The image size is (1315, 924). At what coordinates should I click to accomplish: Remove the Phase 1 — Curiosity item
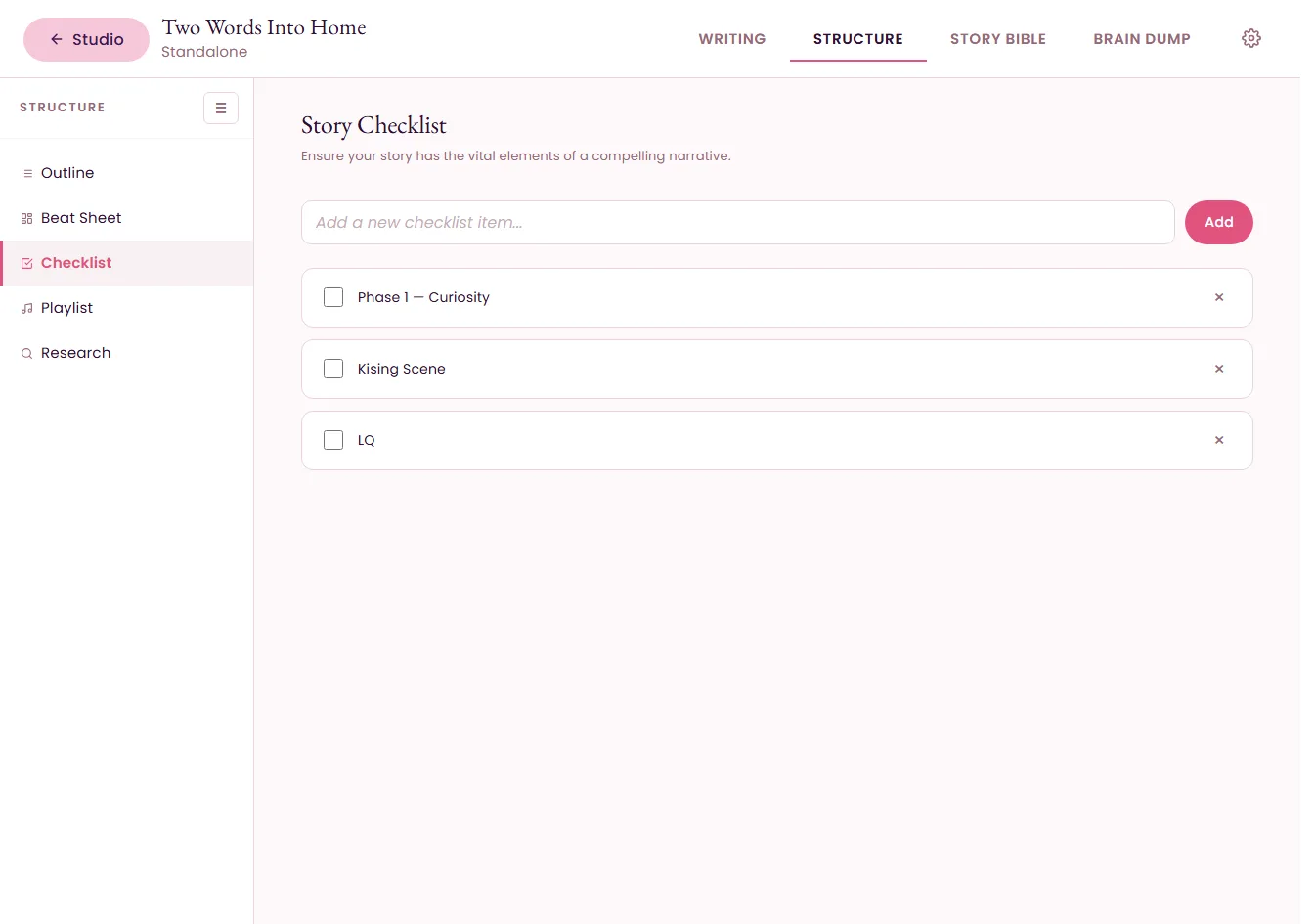pyautogui.click(x=1219, y=297)
